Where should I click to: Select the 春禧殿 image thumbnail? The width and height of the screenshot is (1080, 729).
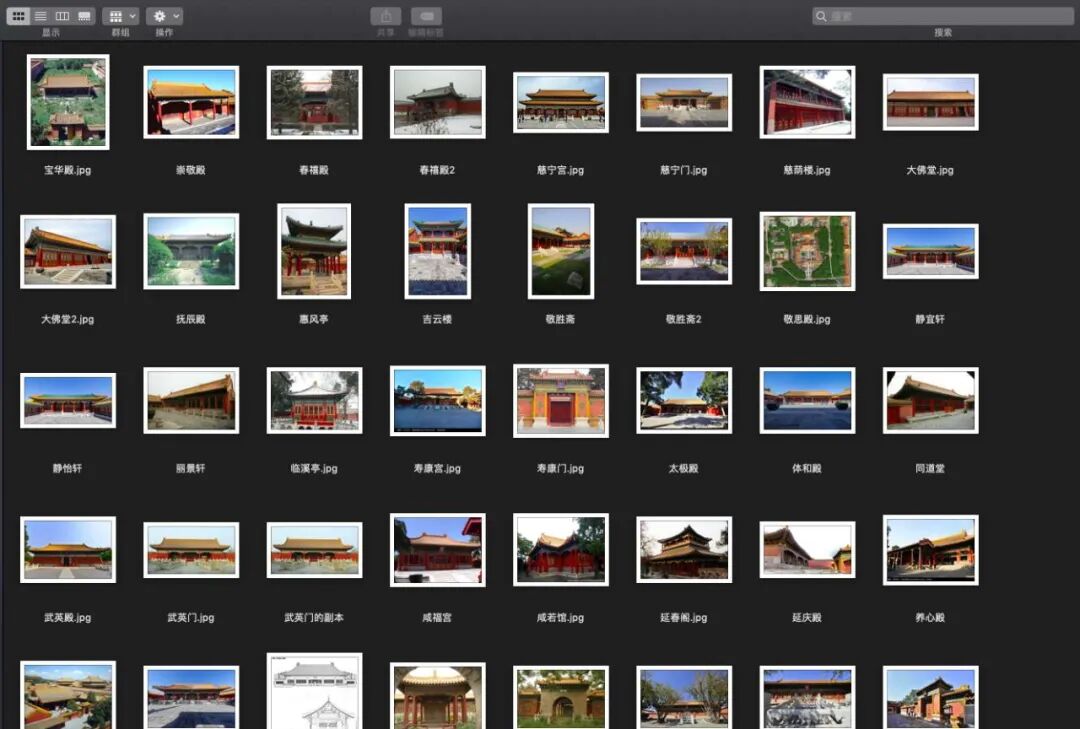(314, 102)
